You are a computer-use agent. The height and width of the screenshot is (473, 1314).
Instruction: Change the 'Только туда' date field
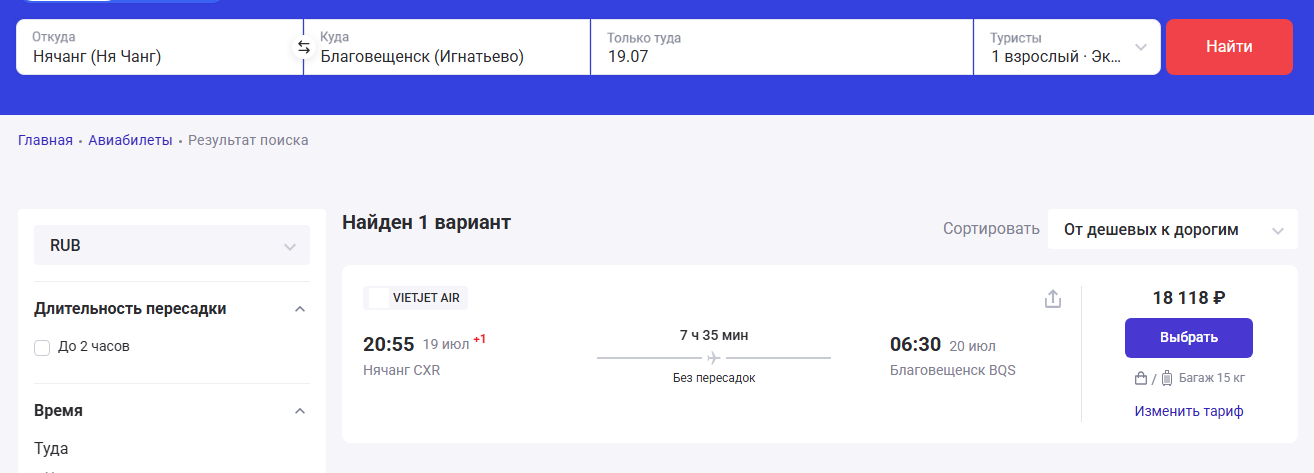point(780,48)
